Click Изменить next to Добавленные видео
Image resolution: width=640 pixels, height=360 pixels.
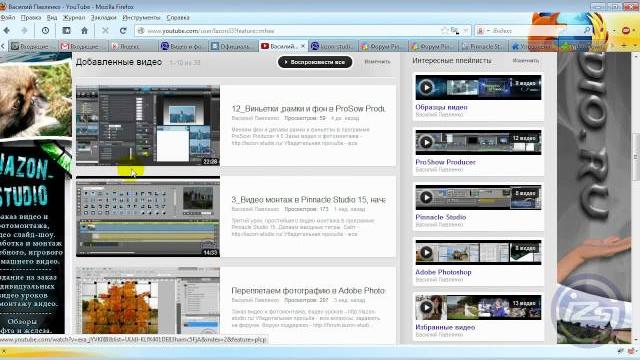coord(377,62)
